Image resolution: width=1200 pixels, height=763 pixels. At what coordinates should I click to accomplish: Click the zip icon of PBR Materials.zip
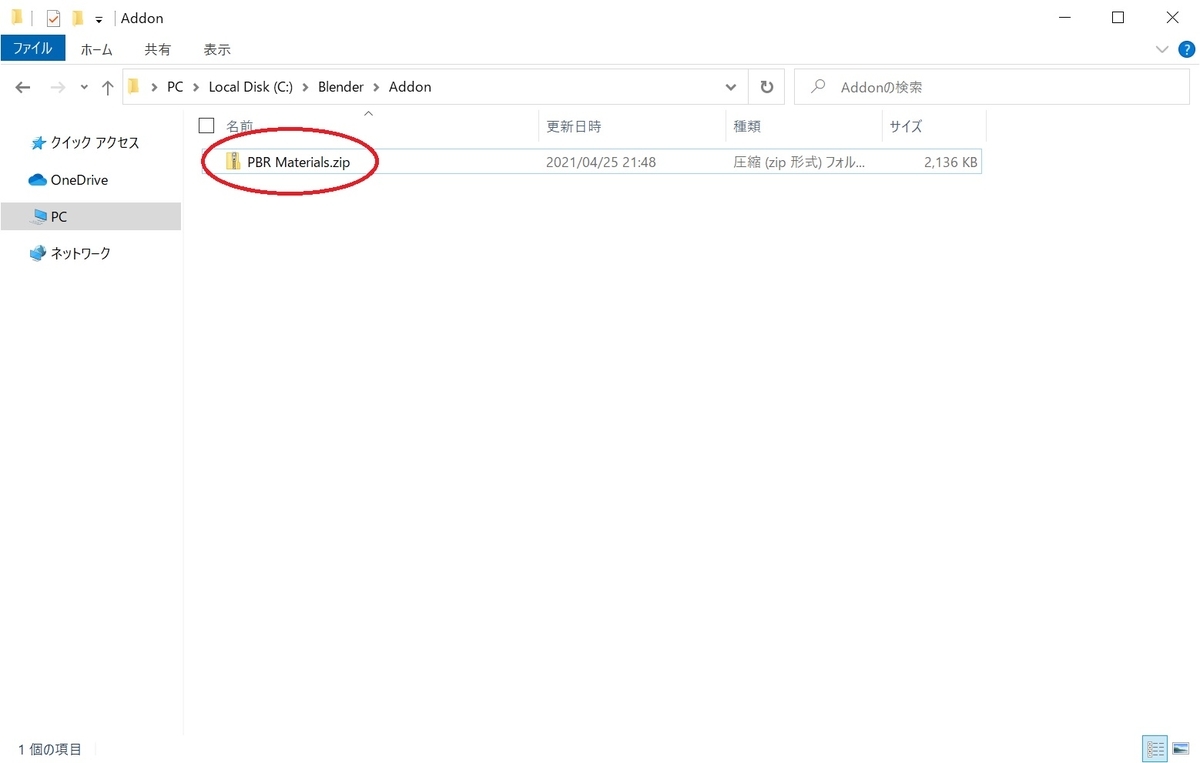[x=234, y=161]
